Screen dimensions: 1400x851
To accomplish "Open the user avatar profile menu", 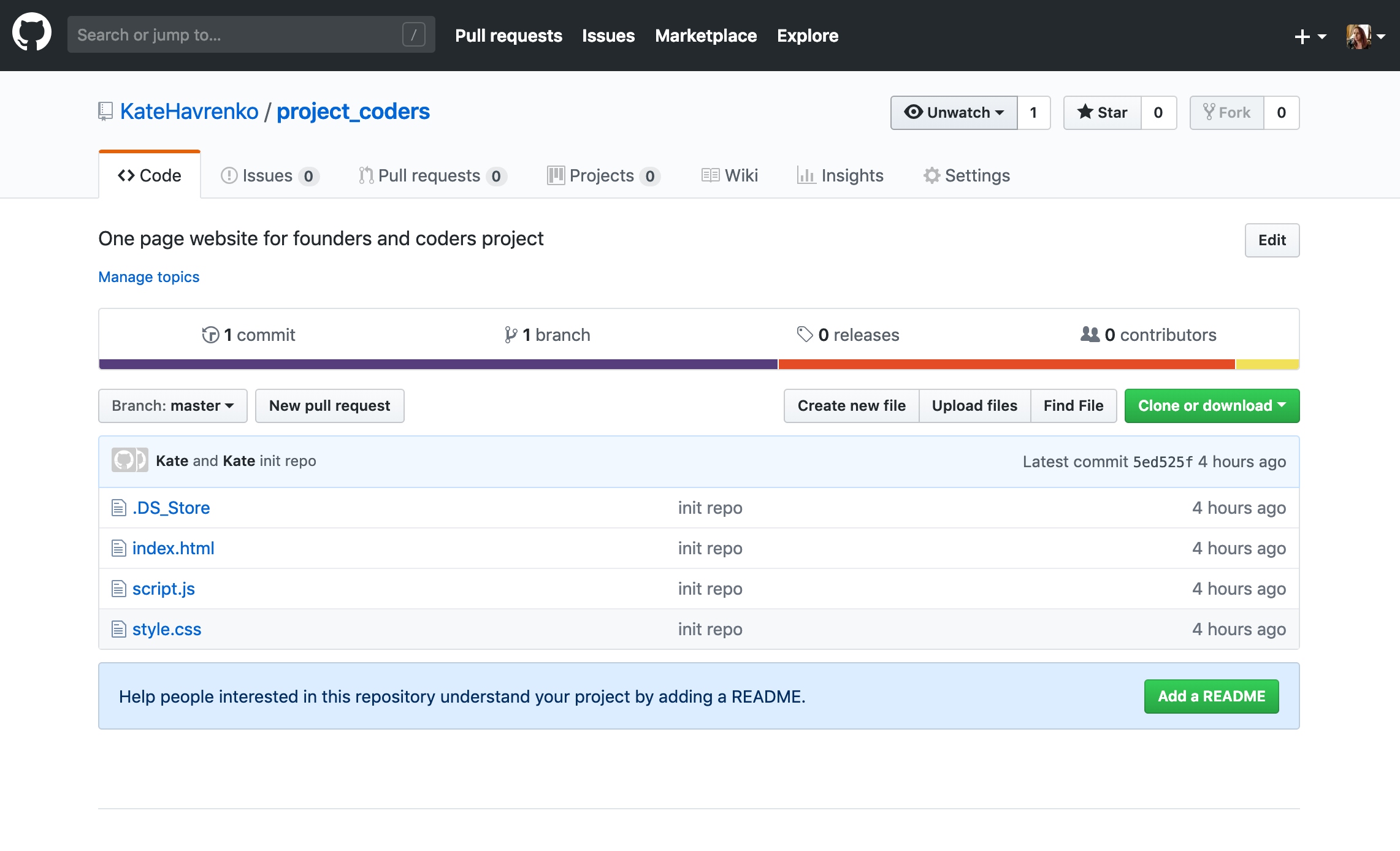I will pyautogui.click(x=1366, y=36).
